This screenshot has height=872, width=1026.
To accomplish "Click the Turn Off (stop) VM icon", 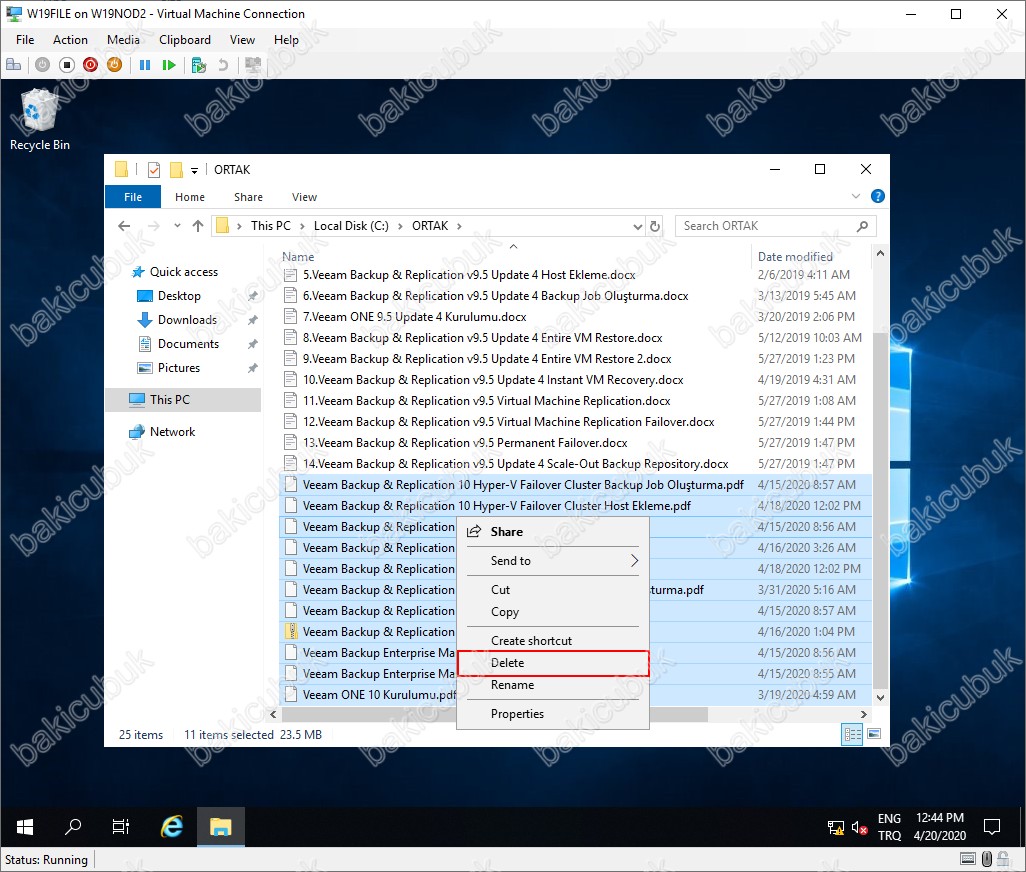I will tap(67, 65).
